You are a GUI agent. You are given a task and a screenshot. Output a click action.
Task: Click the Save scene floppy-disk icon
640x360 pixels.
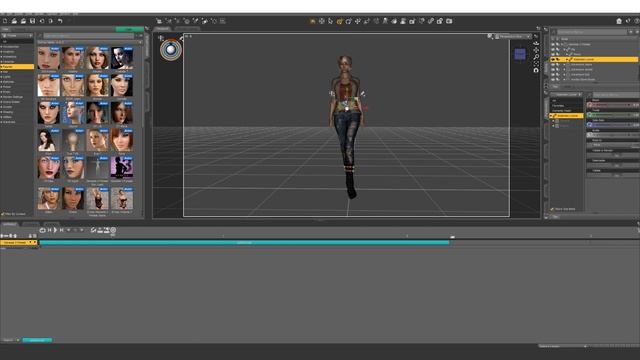[x=32, y=21]
